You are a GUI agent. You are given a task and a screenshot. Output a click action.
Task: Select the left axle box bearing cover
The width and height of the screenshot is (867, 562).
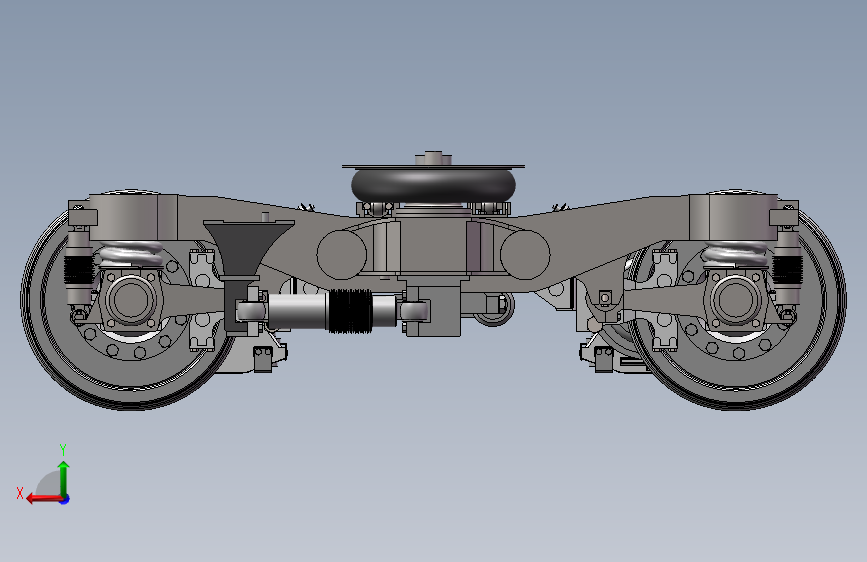point(130,299)
